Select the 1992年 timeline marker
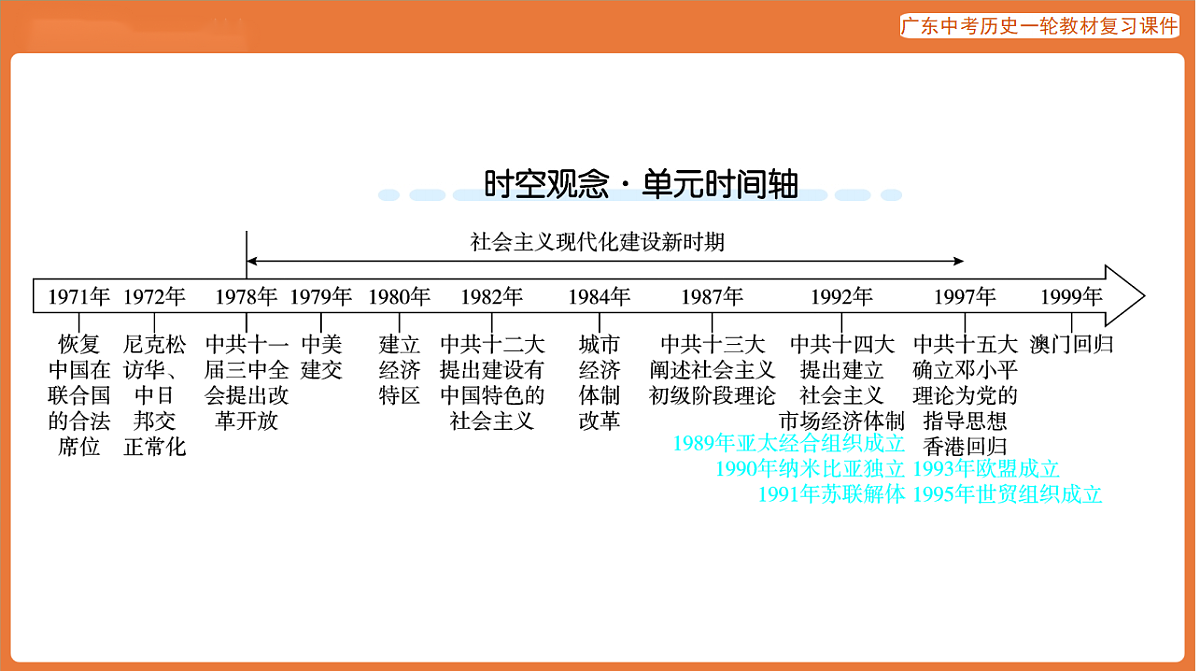The height and width of the screenshot is (671, 1200). 841,296
